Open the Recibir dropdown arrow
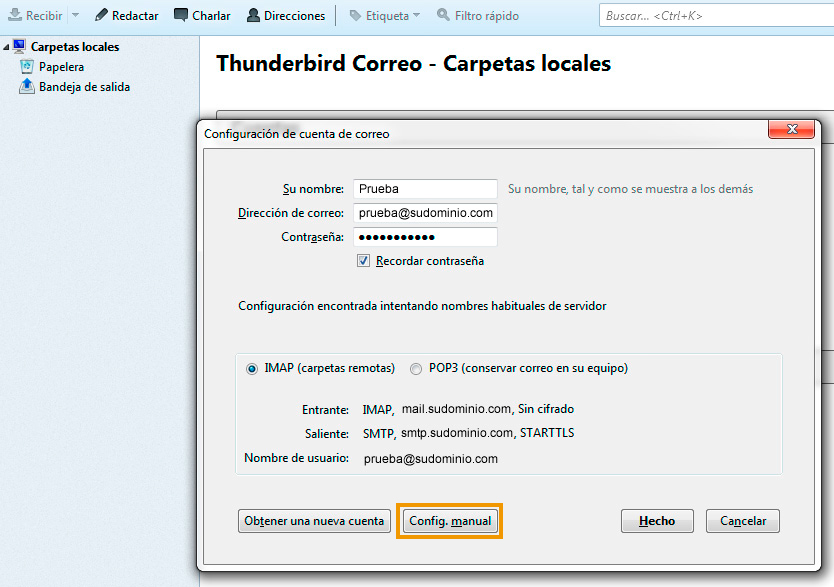Viewport: 834px width, 587px height. tap(76, 15)
